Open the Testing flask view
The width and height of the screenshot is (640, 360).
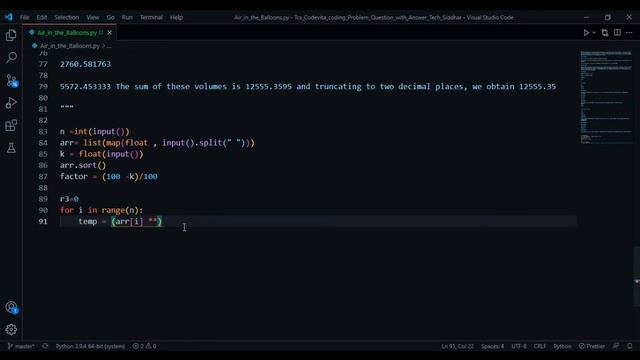[x=11, y=148]
